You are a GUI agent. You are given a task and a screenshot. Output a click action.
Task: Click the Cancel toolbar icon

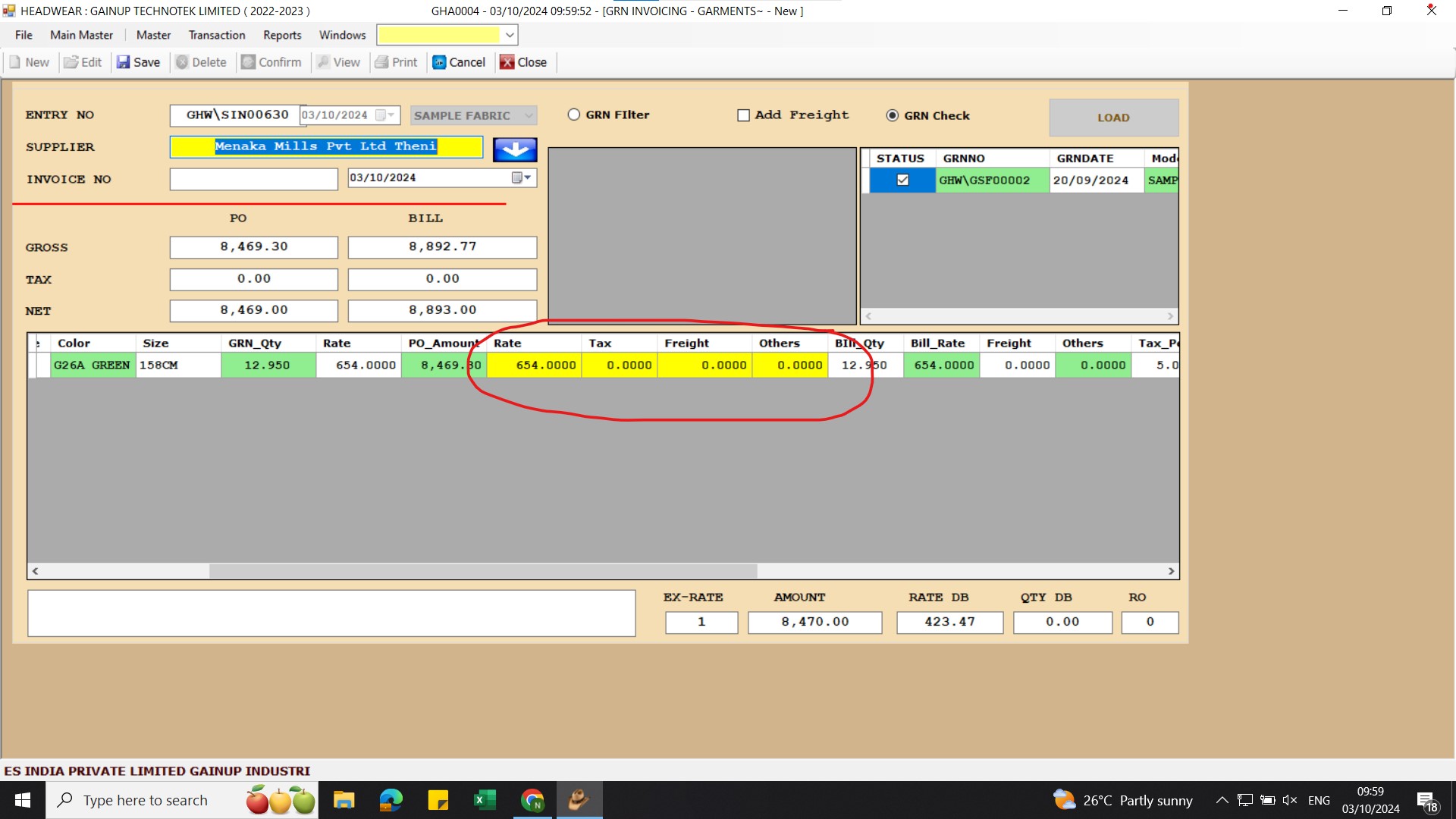(x=439, y=62)
